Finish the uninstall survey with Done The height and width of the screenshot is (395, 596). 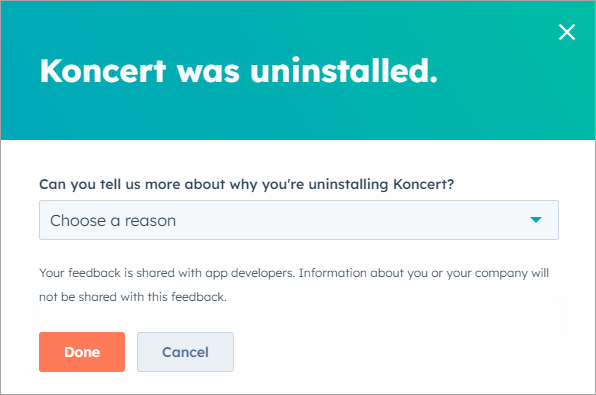coord(82,352)
